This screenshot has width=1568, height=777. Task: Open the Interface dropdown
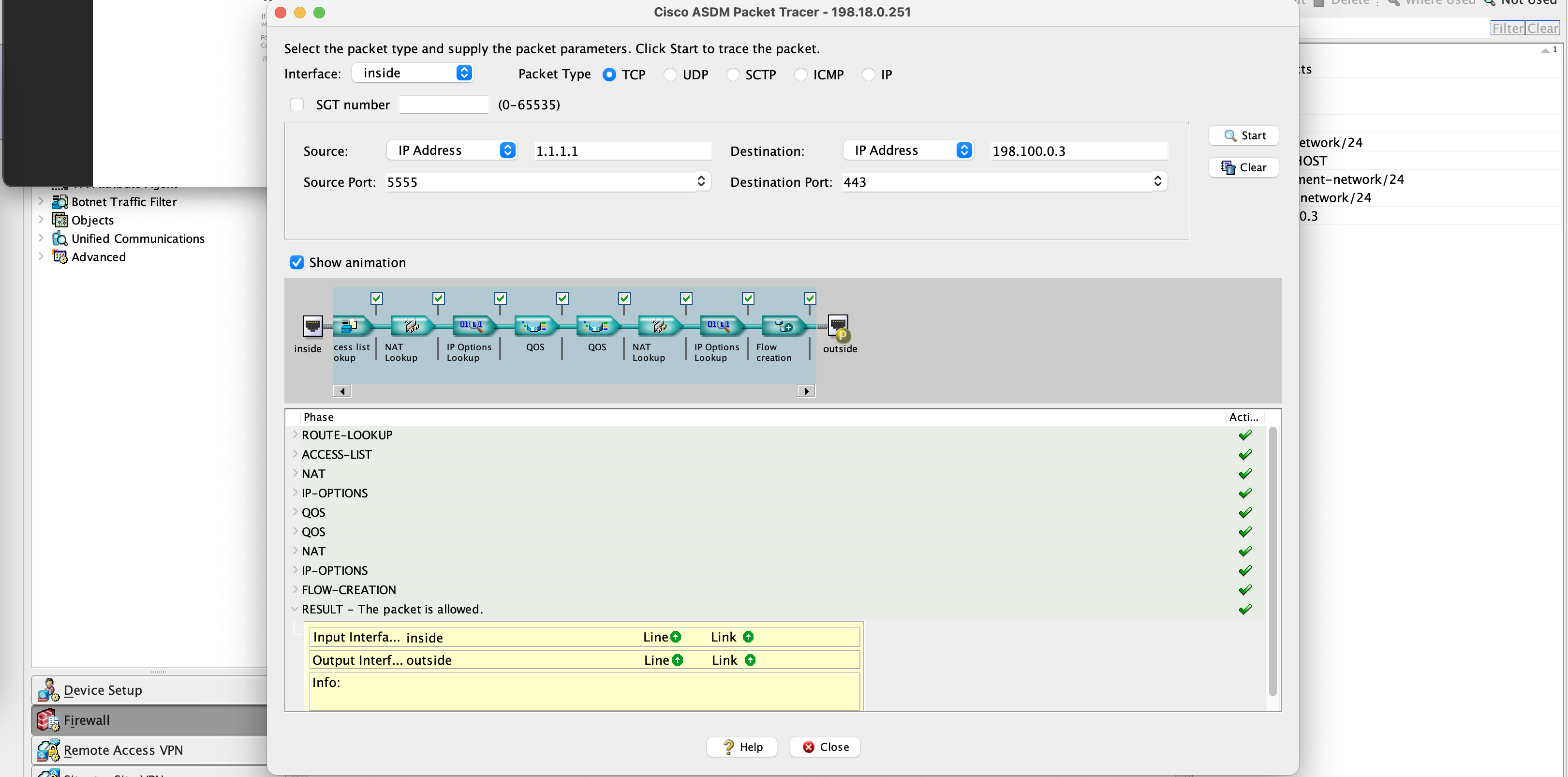point(414,73)
